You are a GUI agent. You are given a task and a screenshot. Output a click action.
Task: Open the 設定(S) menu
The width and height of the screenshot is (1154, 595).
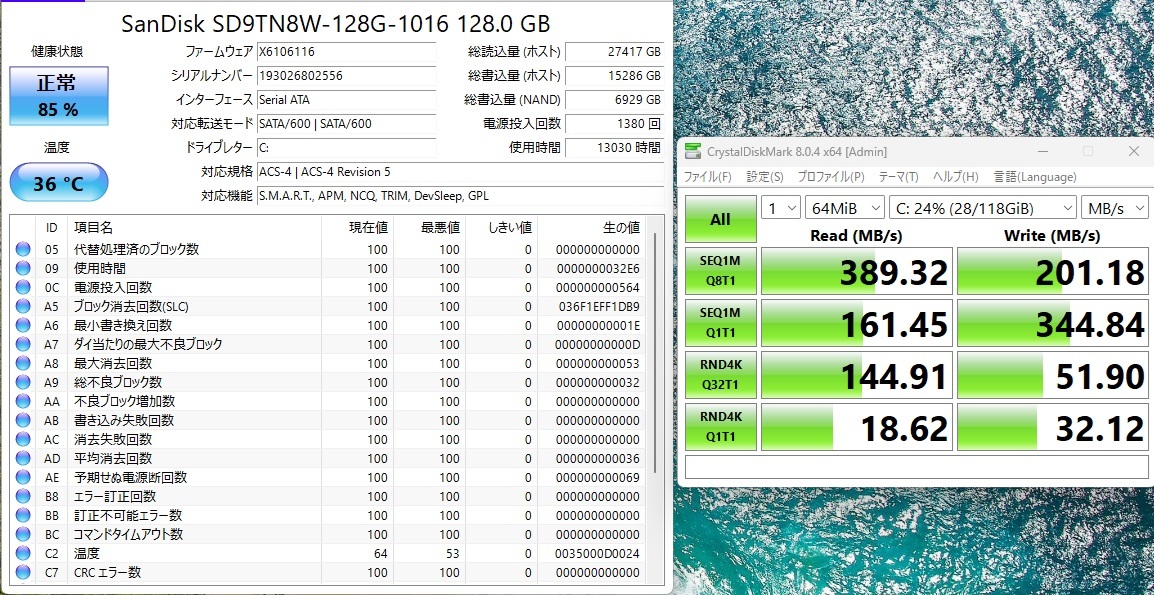click(x=765, y=177)
